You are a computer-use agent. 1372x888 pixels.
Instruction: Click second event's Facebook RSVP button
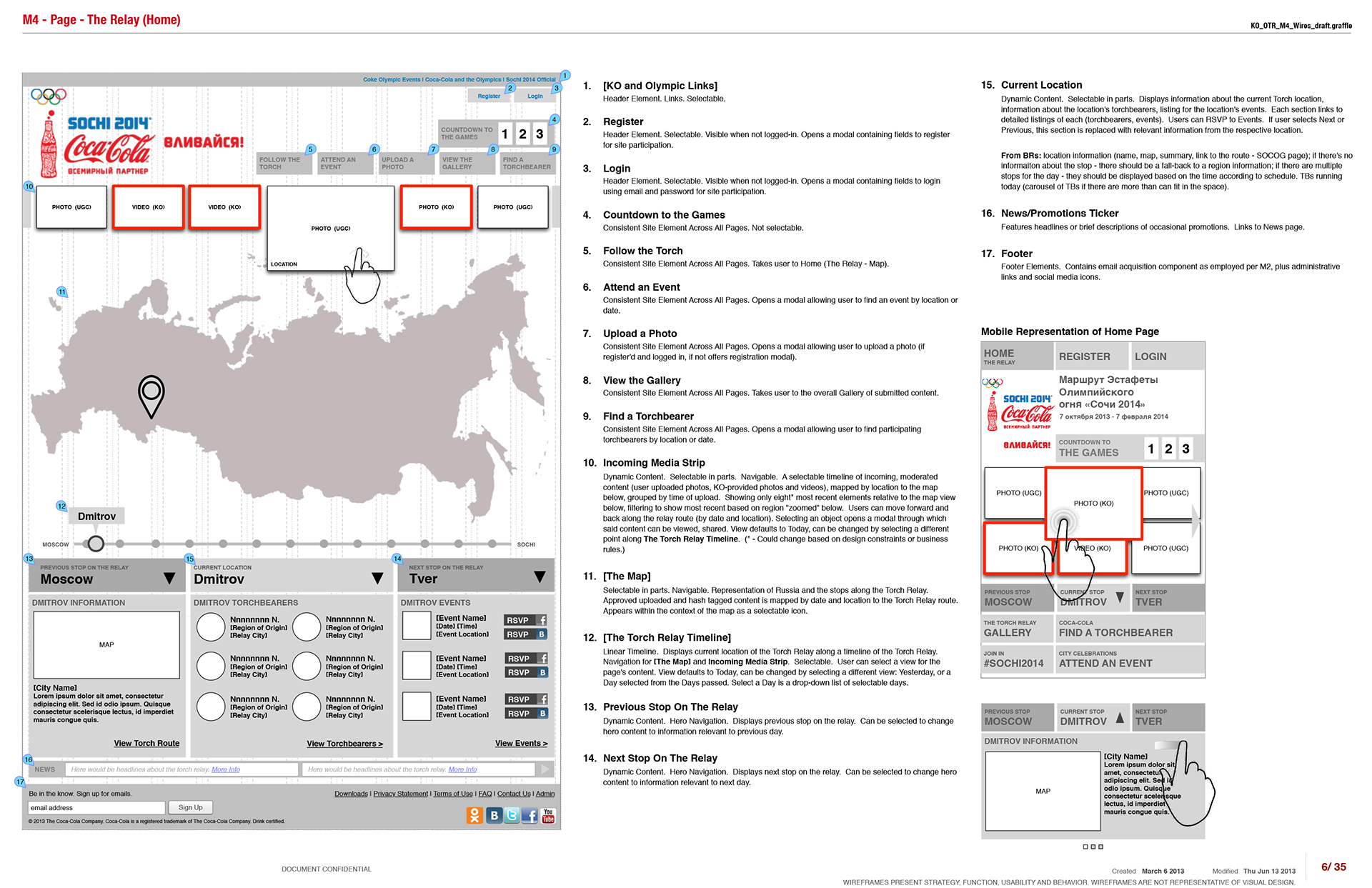(x=525, y=659)
